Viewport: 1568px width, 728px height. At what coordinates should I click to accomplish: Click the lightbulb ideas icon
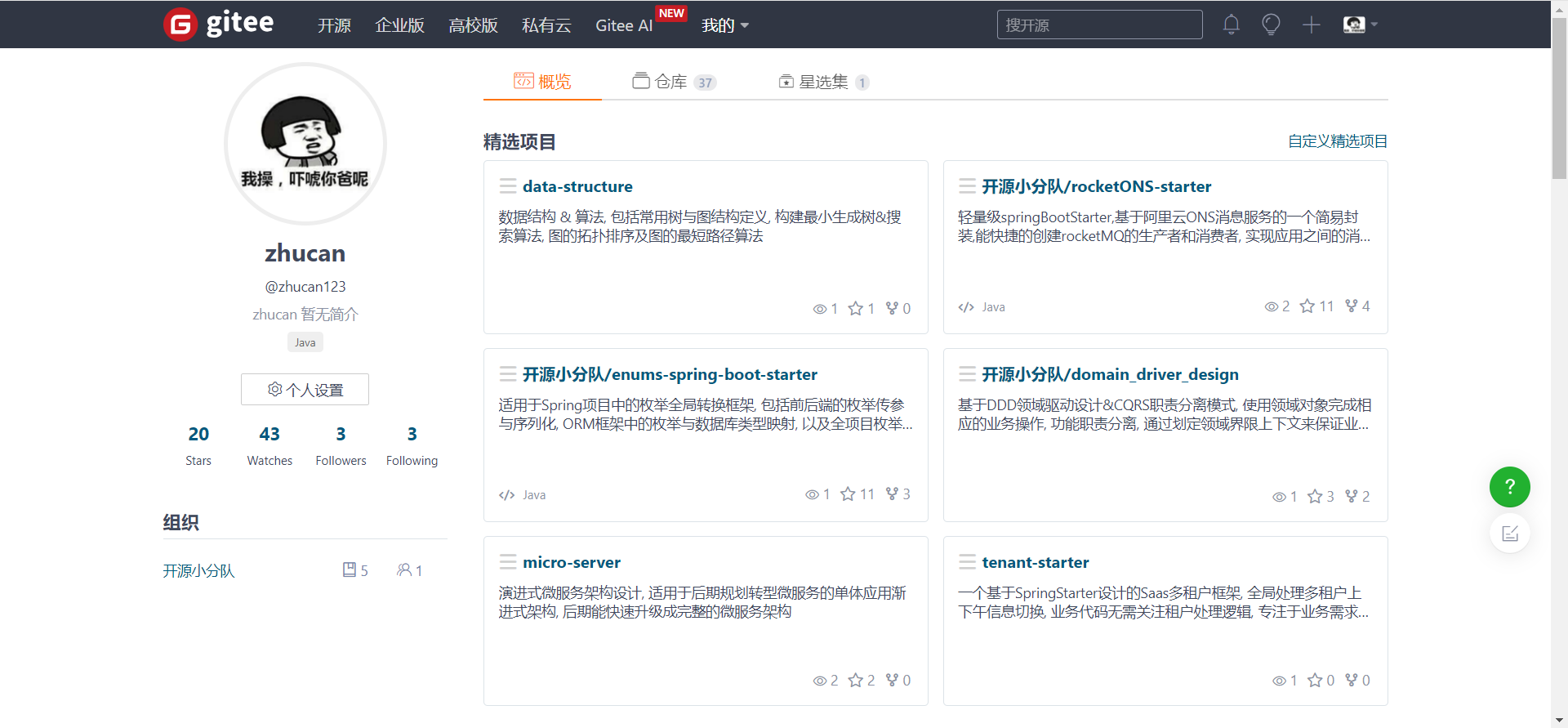pos(1271,25)
